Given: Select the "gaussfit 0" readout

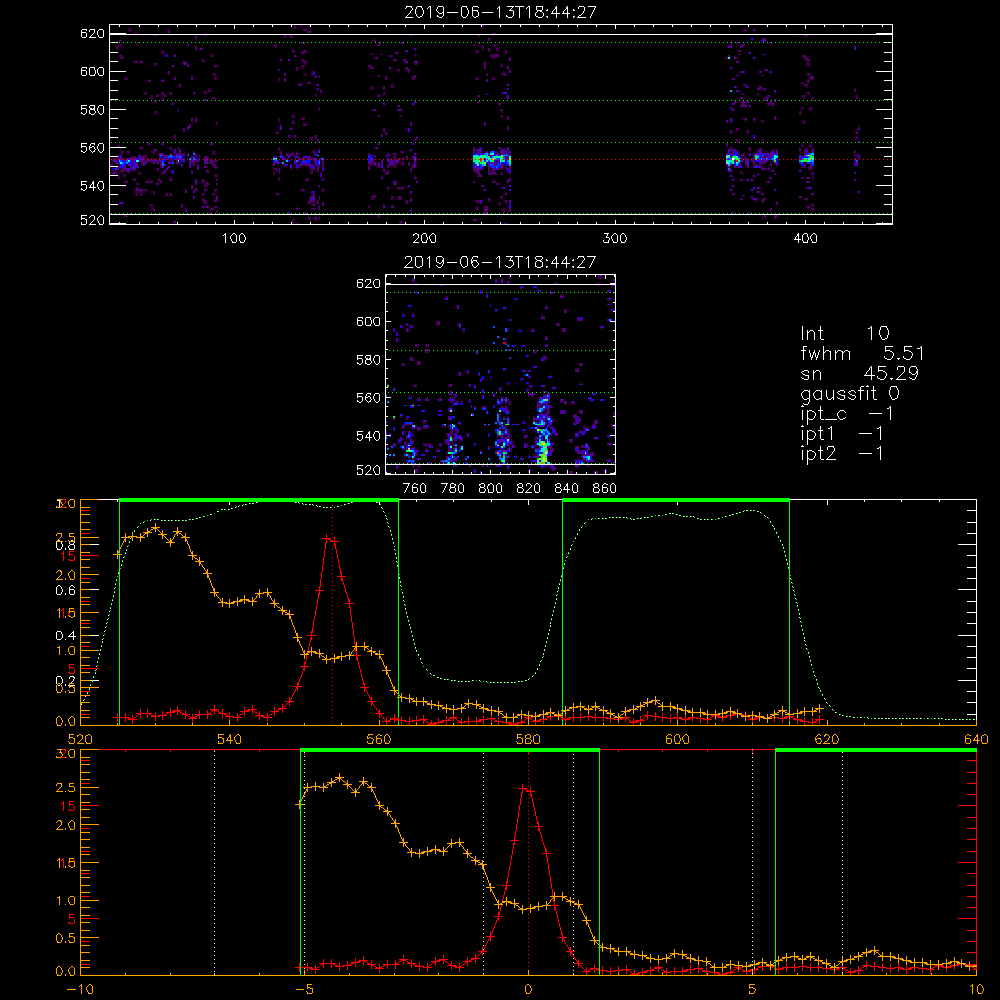Looking at the screenshot, I should (850, 393).
